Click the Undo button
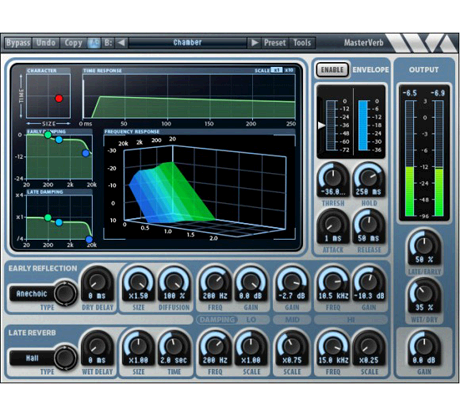This screenshot has height=416, width=460. pyautogui.click(x=46, y=43)
